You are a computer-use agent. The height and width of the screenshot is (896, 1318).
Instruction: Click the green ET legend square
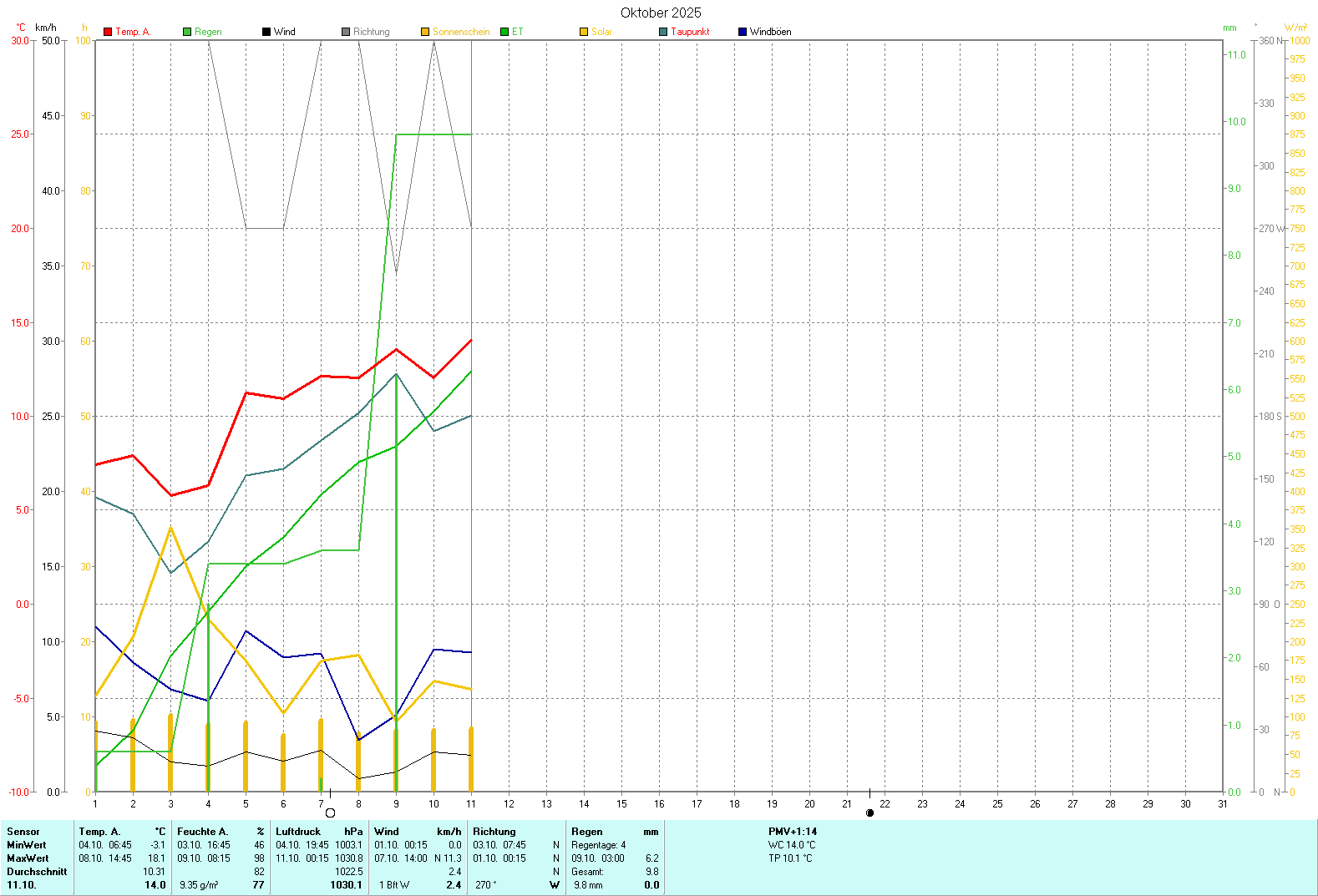point(504,32)
